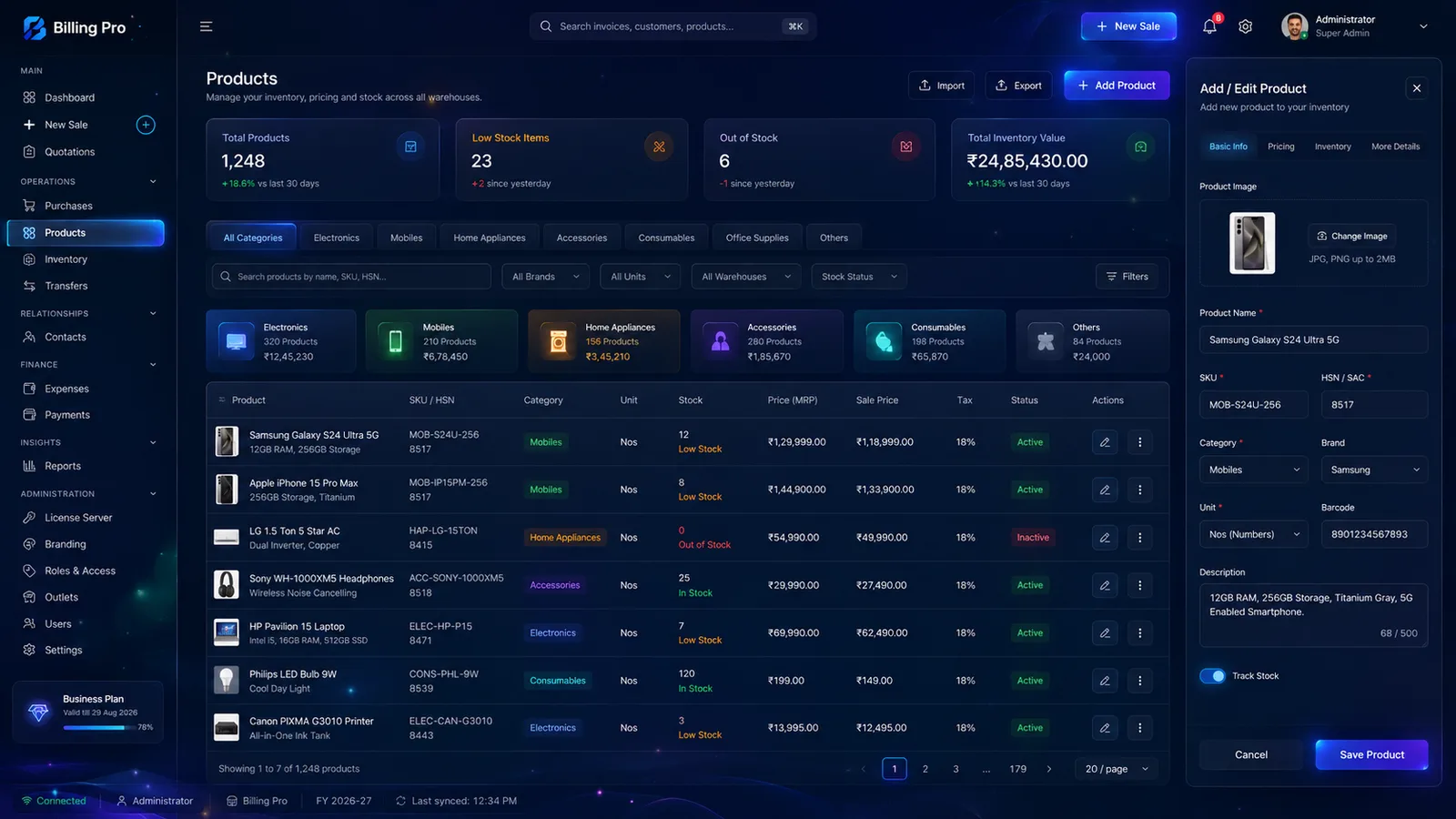Toggle the Track Stock switch

1212,676
